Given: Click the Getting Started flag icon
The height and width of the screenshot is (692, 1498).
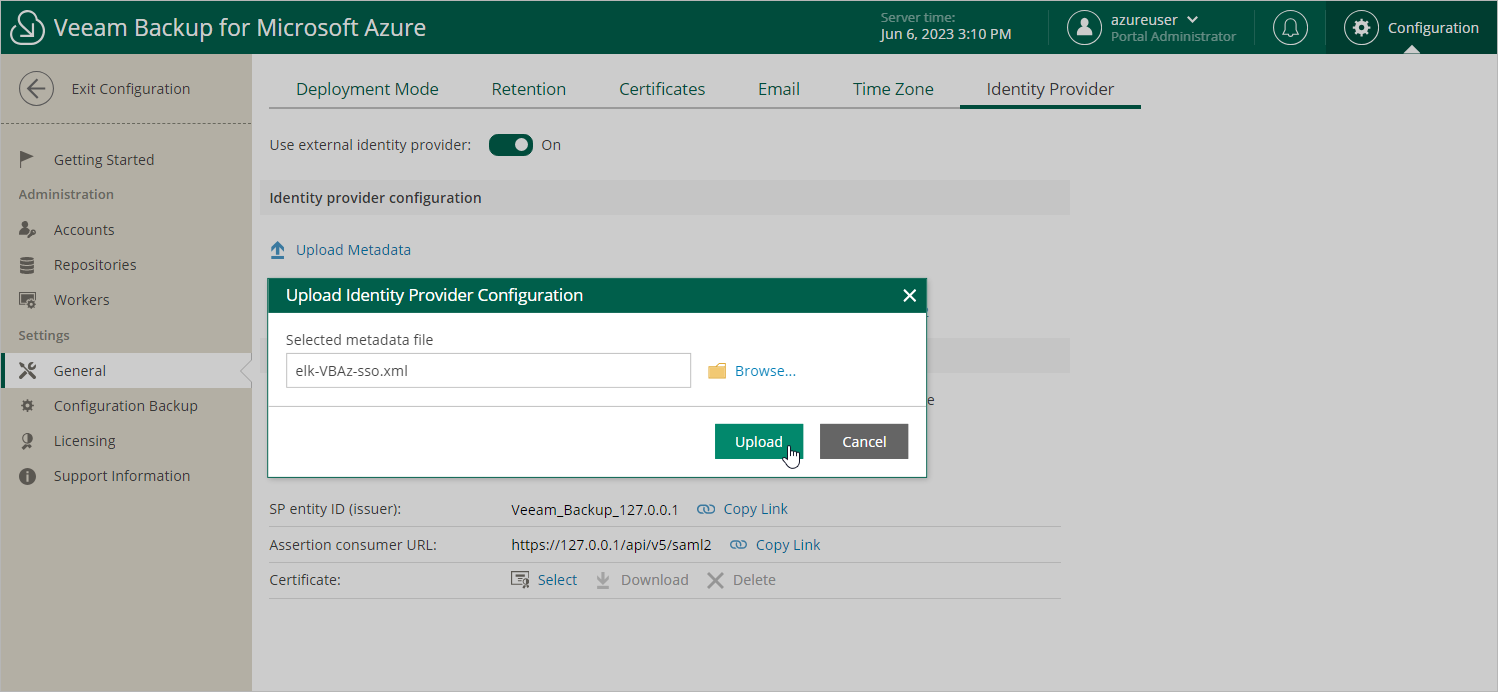Looking at the screenshot, I should pos(28,159).
